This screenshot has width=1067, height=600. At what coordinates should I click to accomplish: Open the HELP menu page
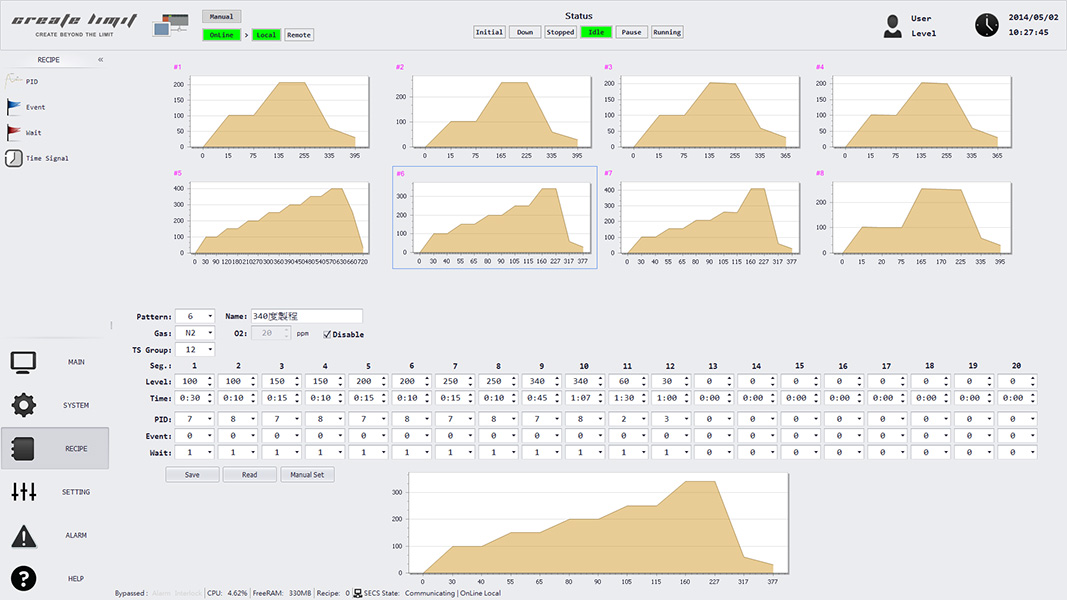[x=55, y=578]
